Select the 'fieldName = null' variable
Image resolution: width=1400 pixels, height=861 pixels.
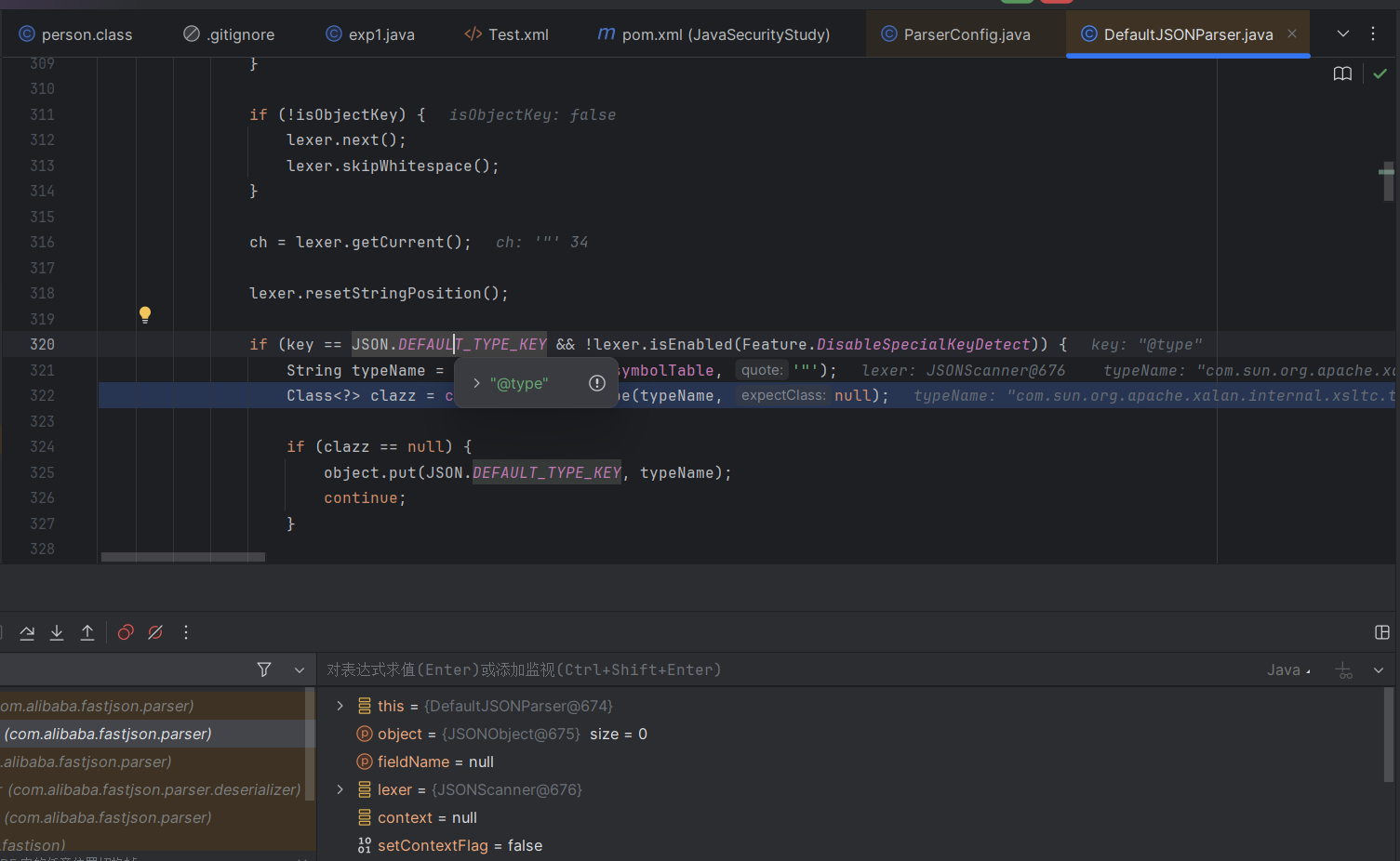pos(425,762)
